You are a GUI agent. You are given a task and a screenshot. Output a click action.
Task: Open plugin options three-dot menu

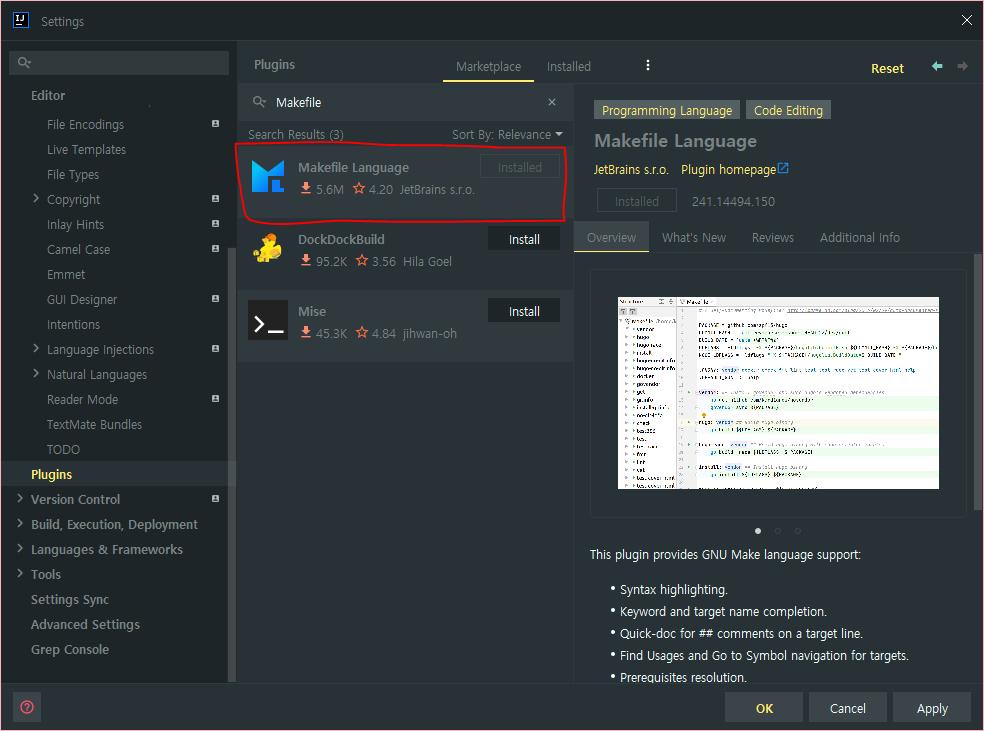tap(648, 65)
